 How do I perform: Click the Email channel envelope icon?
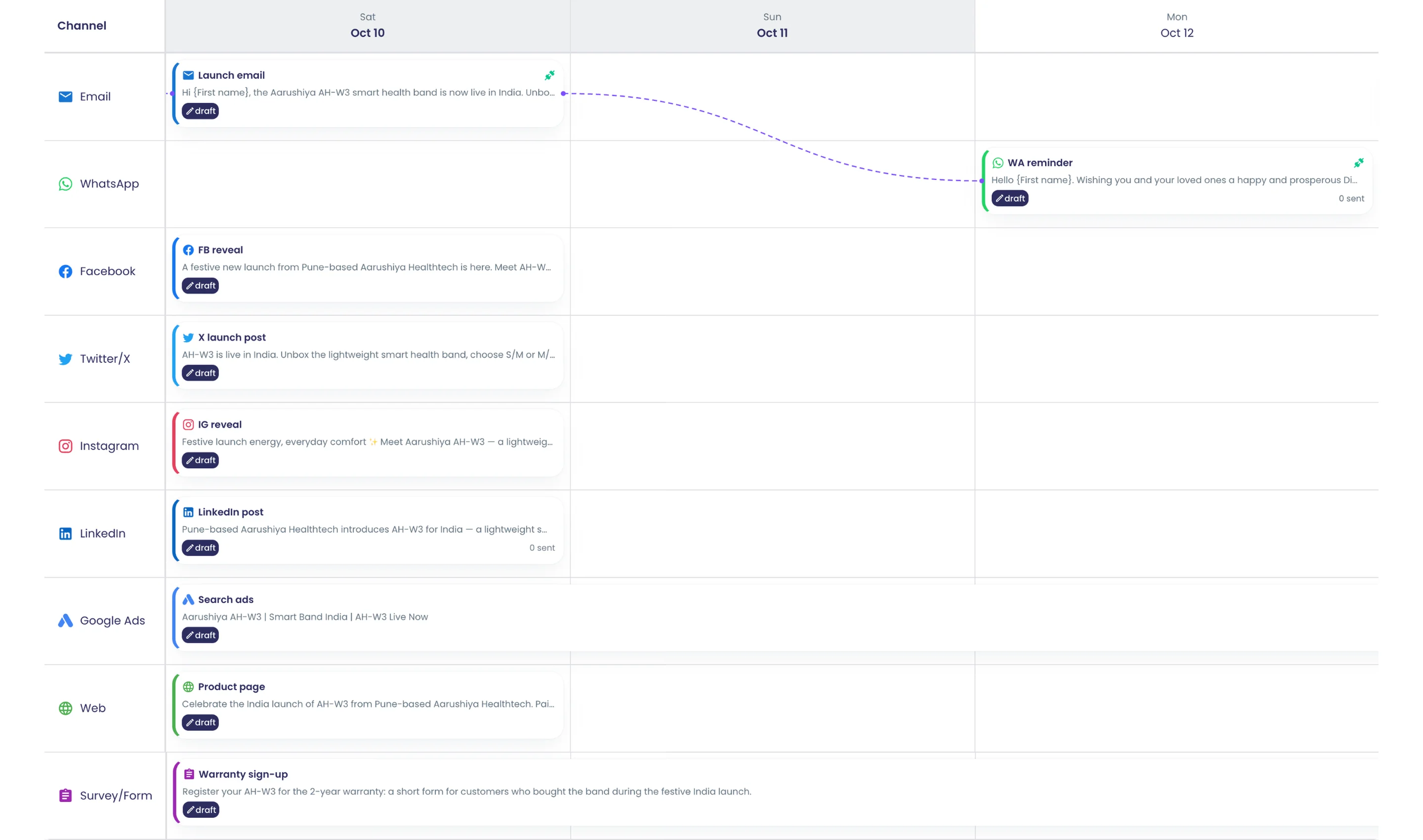point(66,97)
